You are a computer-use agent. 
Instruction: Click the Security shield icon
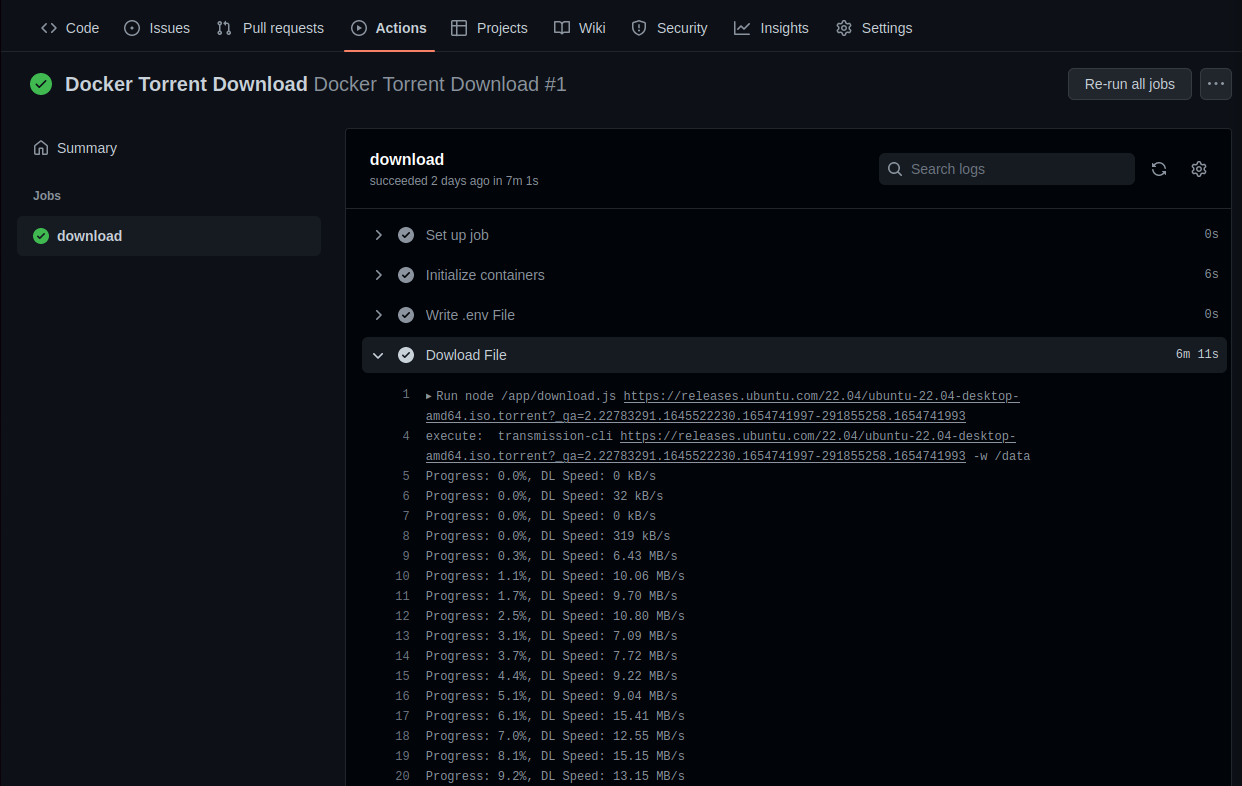[x=639, y=28]
